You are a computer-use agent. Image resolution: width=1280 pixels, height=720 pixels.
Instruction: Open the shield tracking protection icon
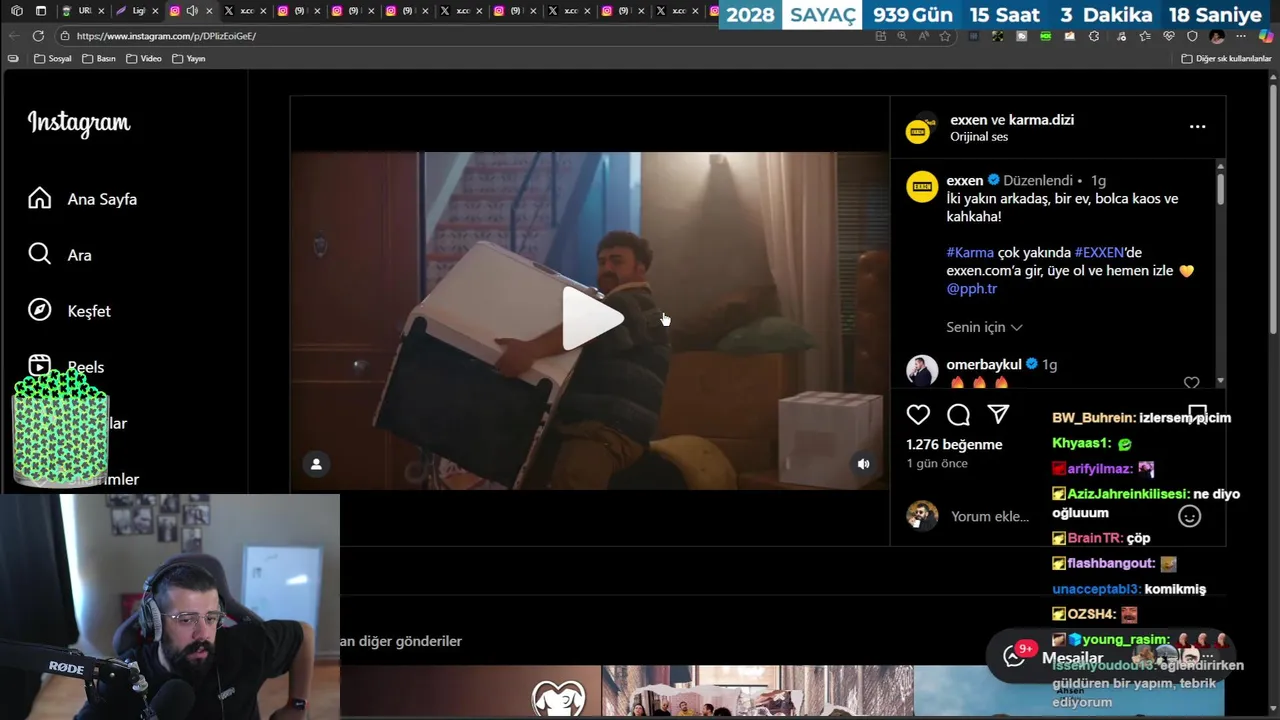(1192, 36)
